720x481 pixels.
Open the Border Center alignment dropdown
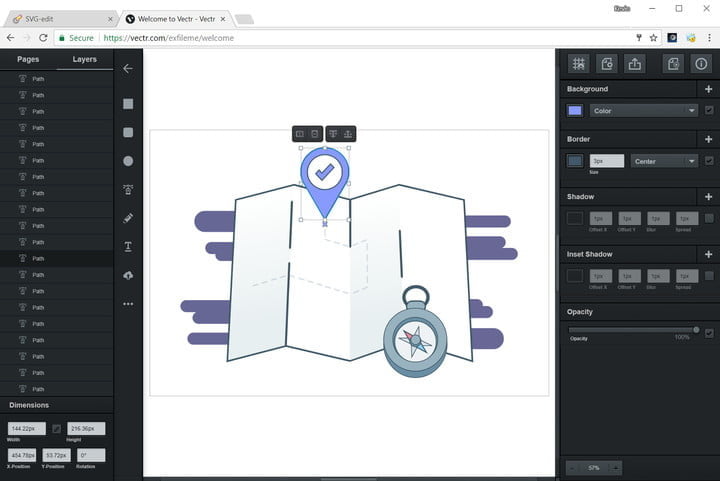click(664, 161)
